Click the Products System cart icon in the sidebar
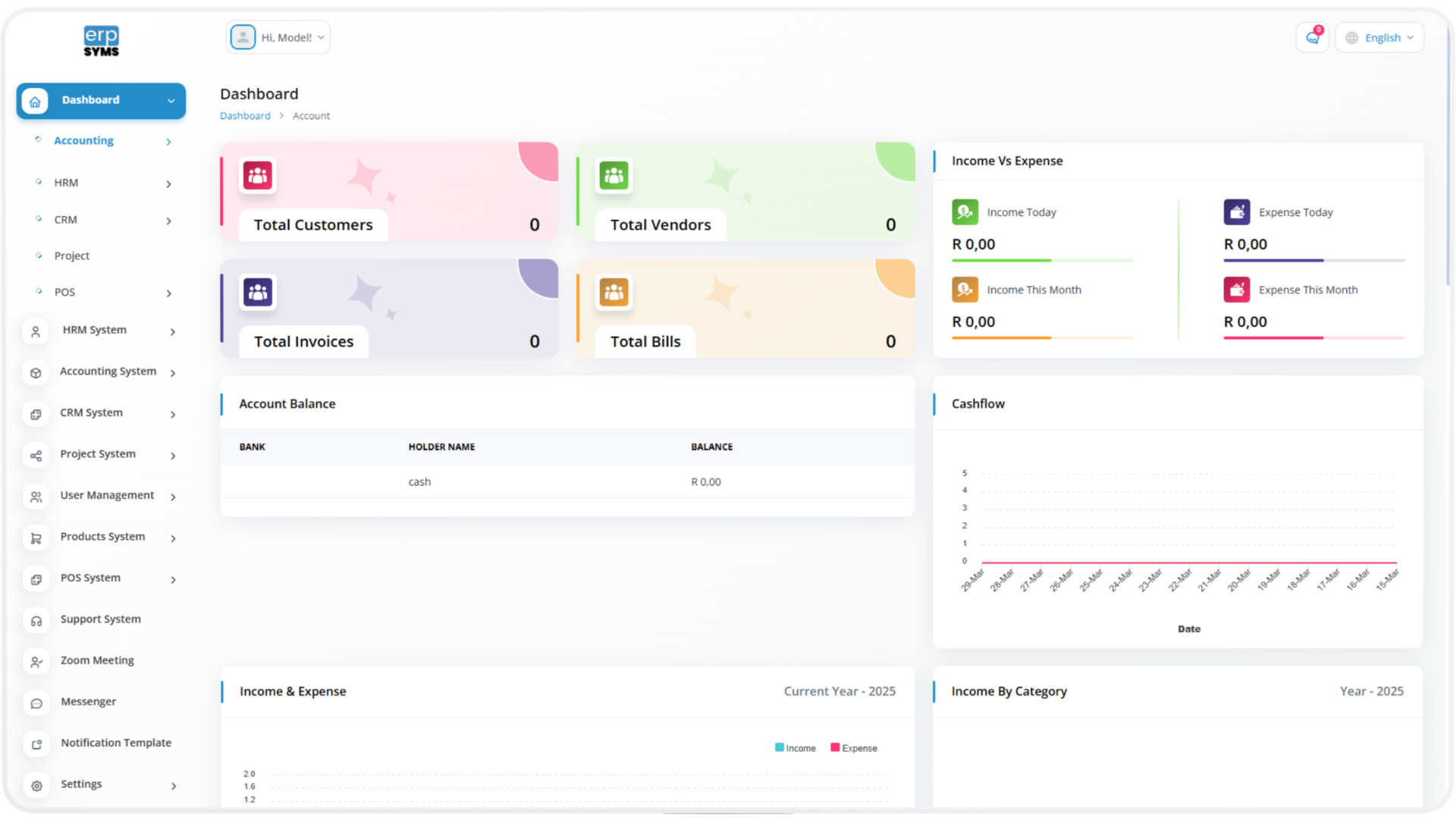1456x819 pixels. pos(36,538)
